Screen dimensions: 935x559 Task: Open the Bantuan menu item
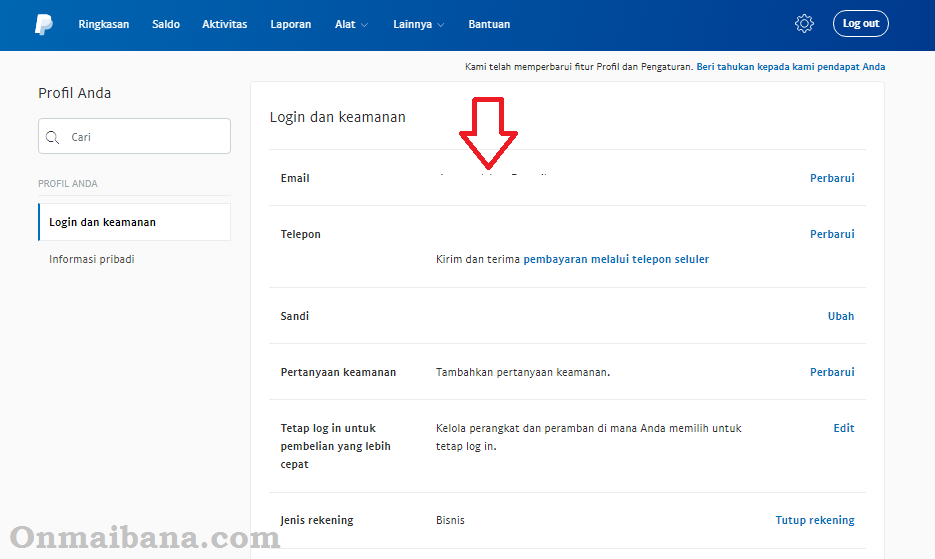tap(489, 24)
